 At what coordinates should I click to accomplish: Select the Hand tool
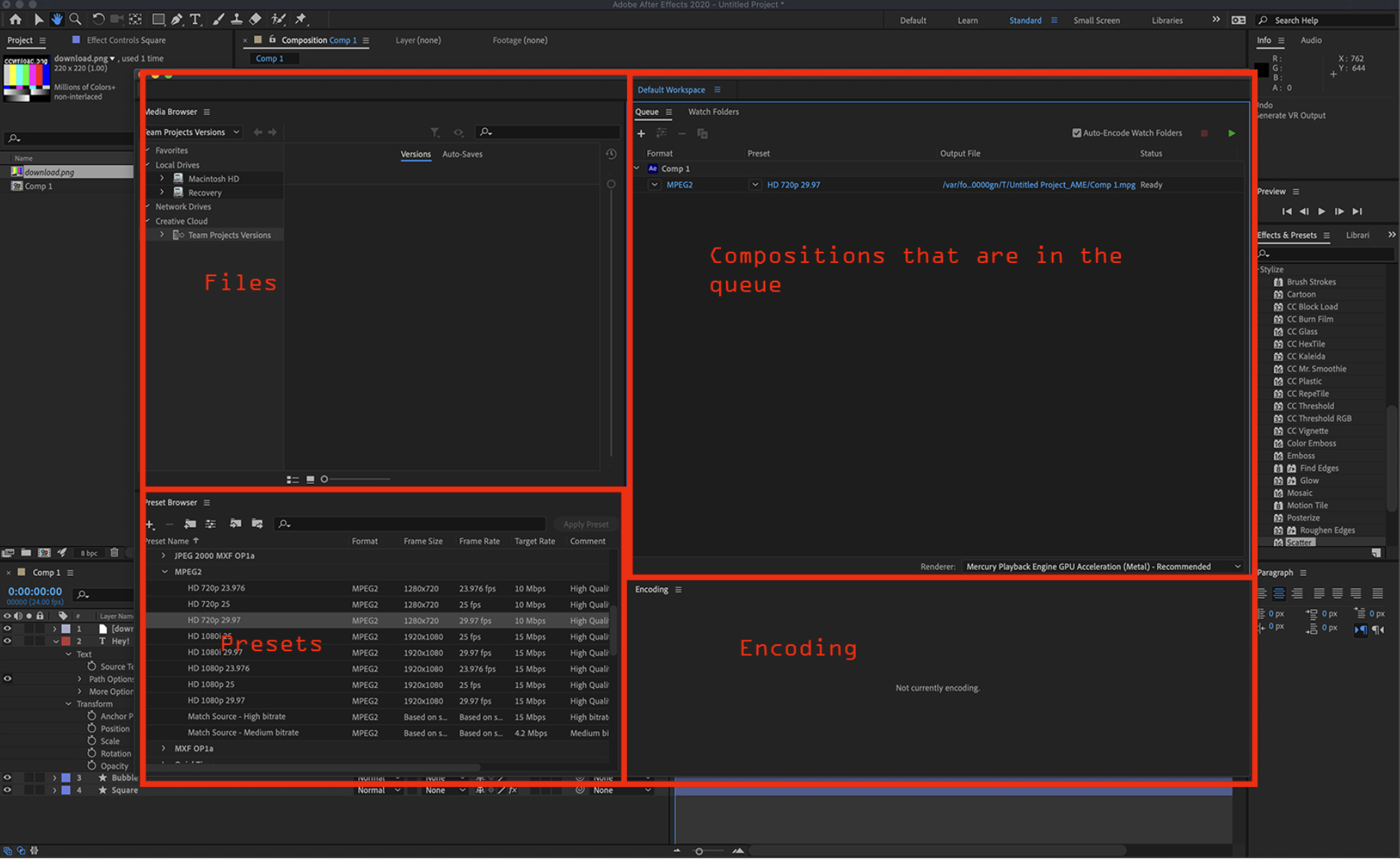[57, 19]
